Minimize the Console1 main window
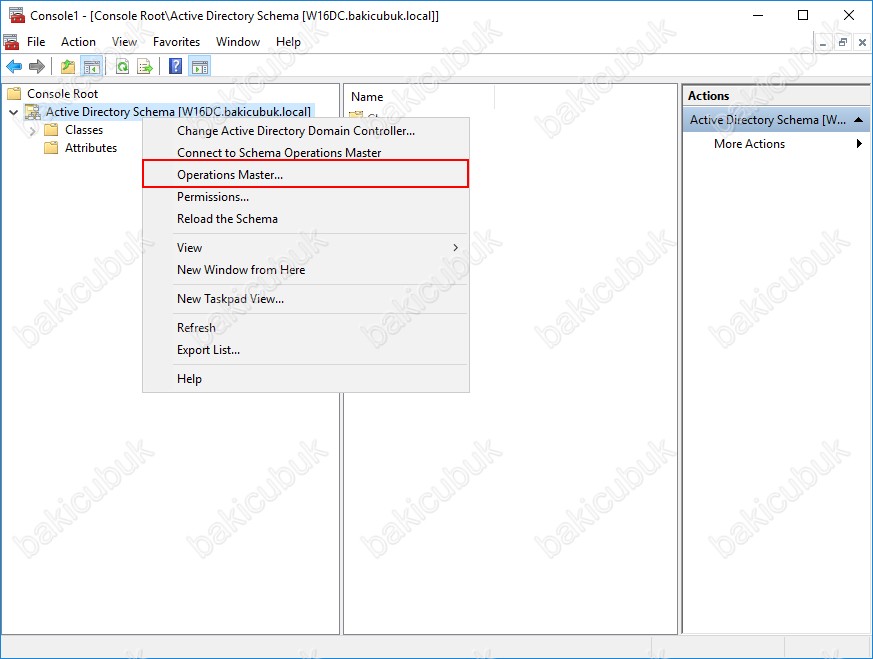 (758, 15)
